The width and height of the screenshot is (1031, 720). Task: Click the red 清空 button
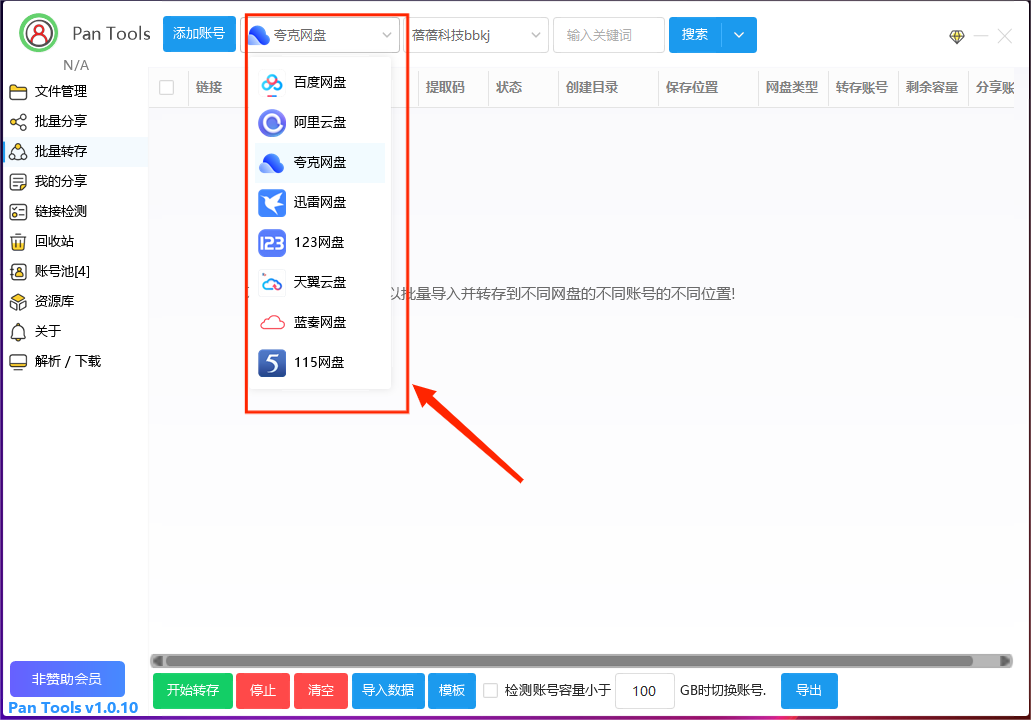point(321,691)
